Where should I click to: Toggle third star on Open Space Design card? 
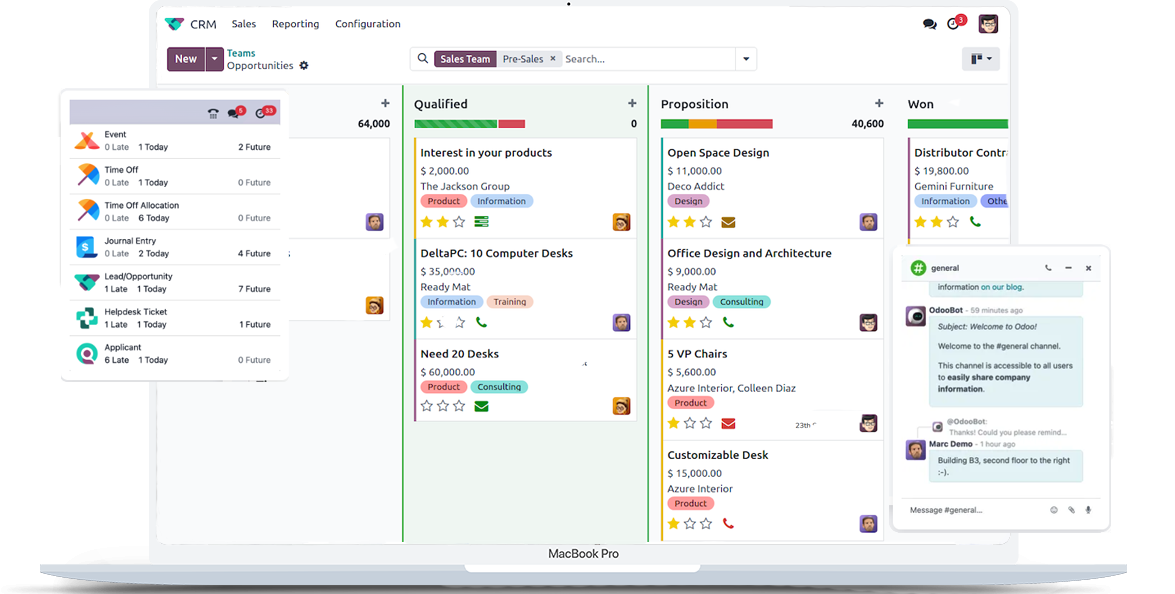706,222
